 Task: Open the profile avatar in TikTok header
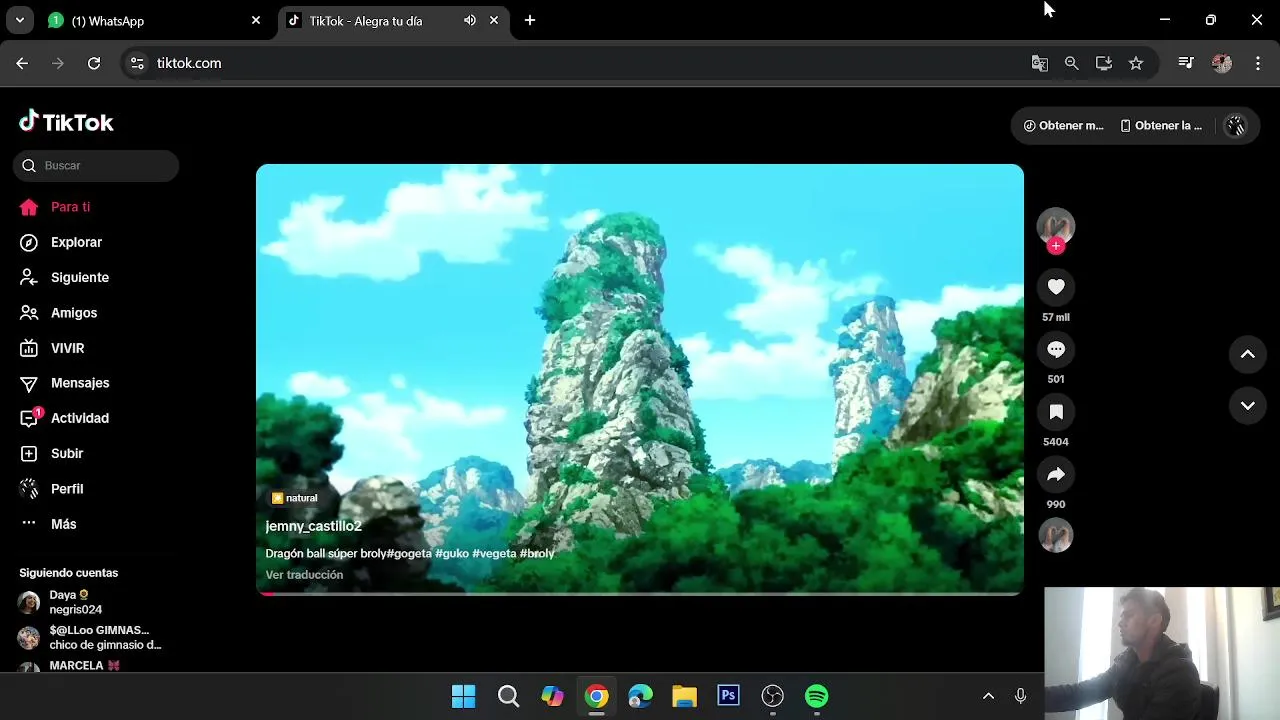tap(1236, 126)
